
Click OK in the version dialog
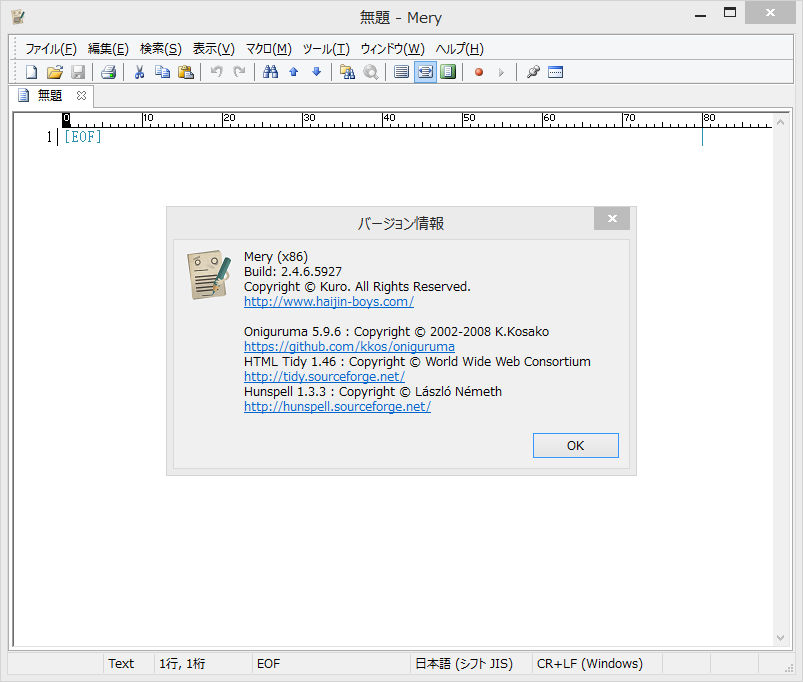click(575, 445)
